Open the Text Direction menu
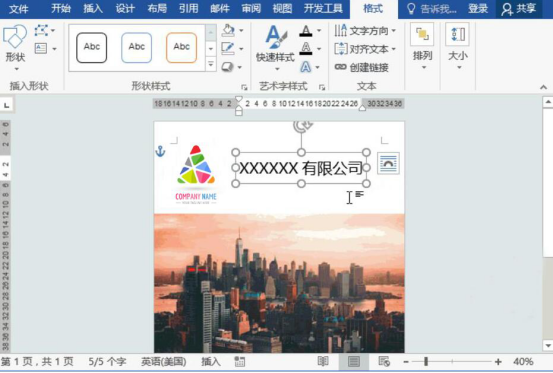This screenshot has width=553, height=373. tap(365, 31)
